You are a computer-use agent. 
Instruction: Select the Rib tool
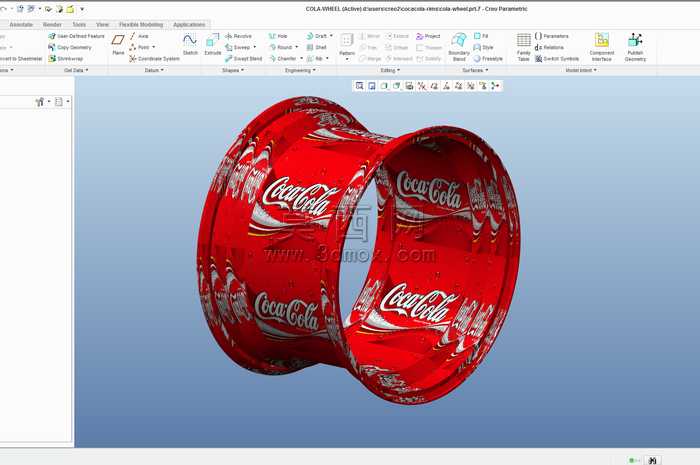point(315,58)
